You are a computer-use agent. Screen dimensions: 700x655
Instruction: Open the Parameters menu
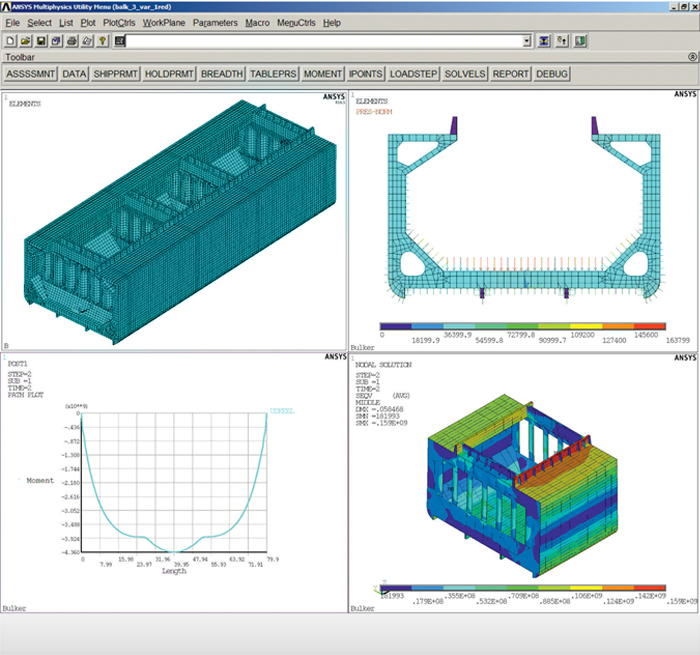215,23
